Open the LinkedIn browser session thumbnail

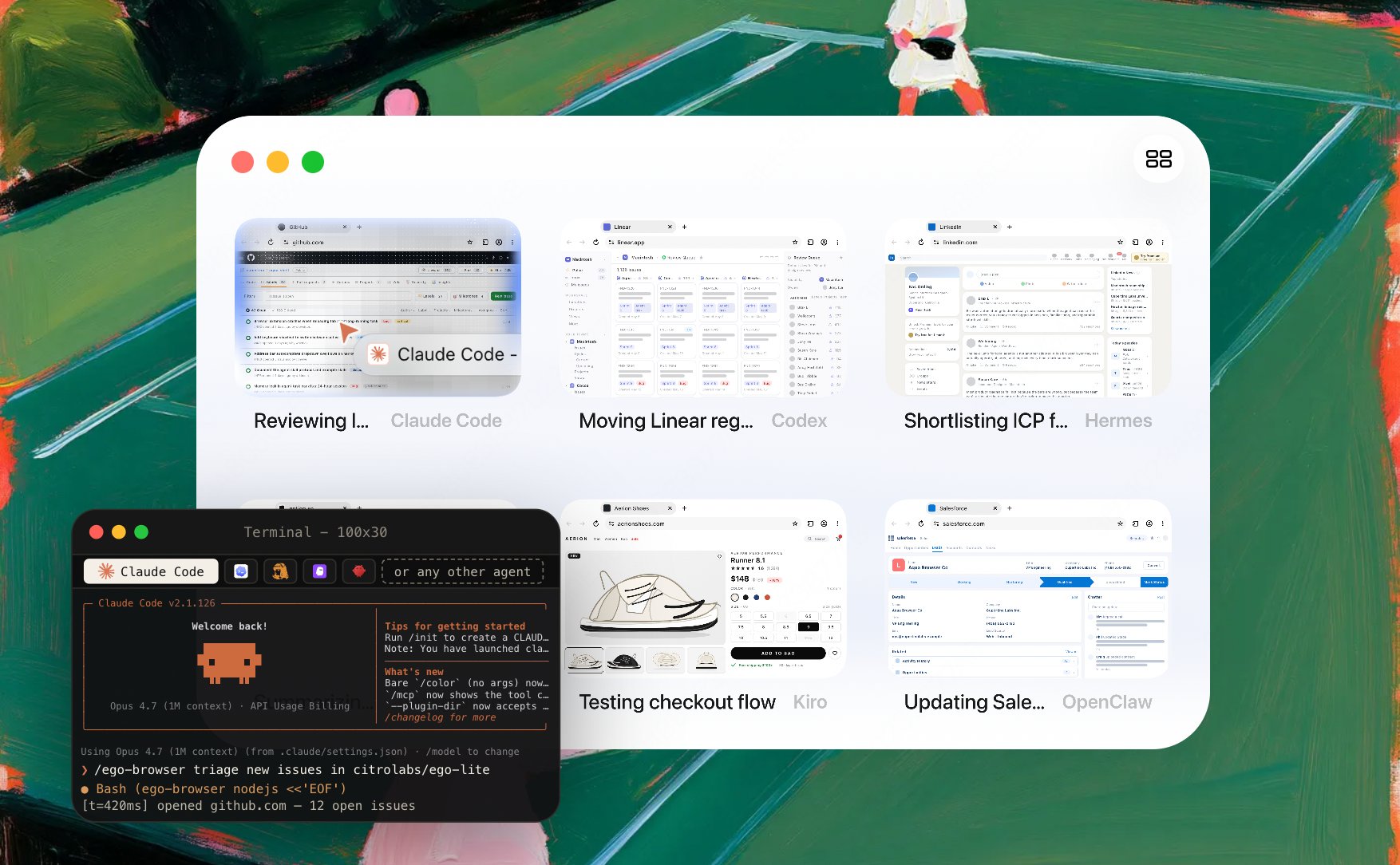coord(1028,307)
